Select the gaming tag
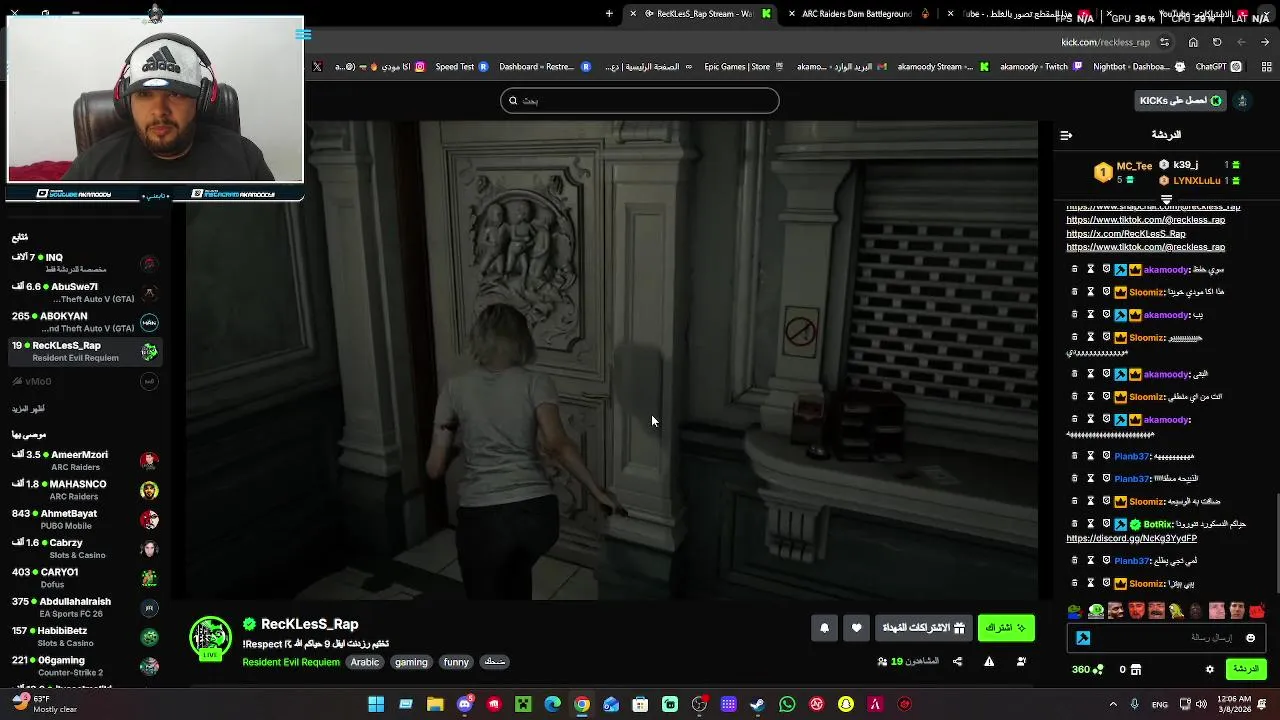This screenshot has width=1280, height=720. pyautogui.click(x=411, y=662)
